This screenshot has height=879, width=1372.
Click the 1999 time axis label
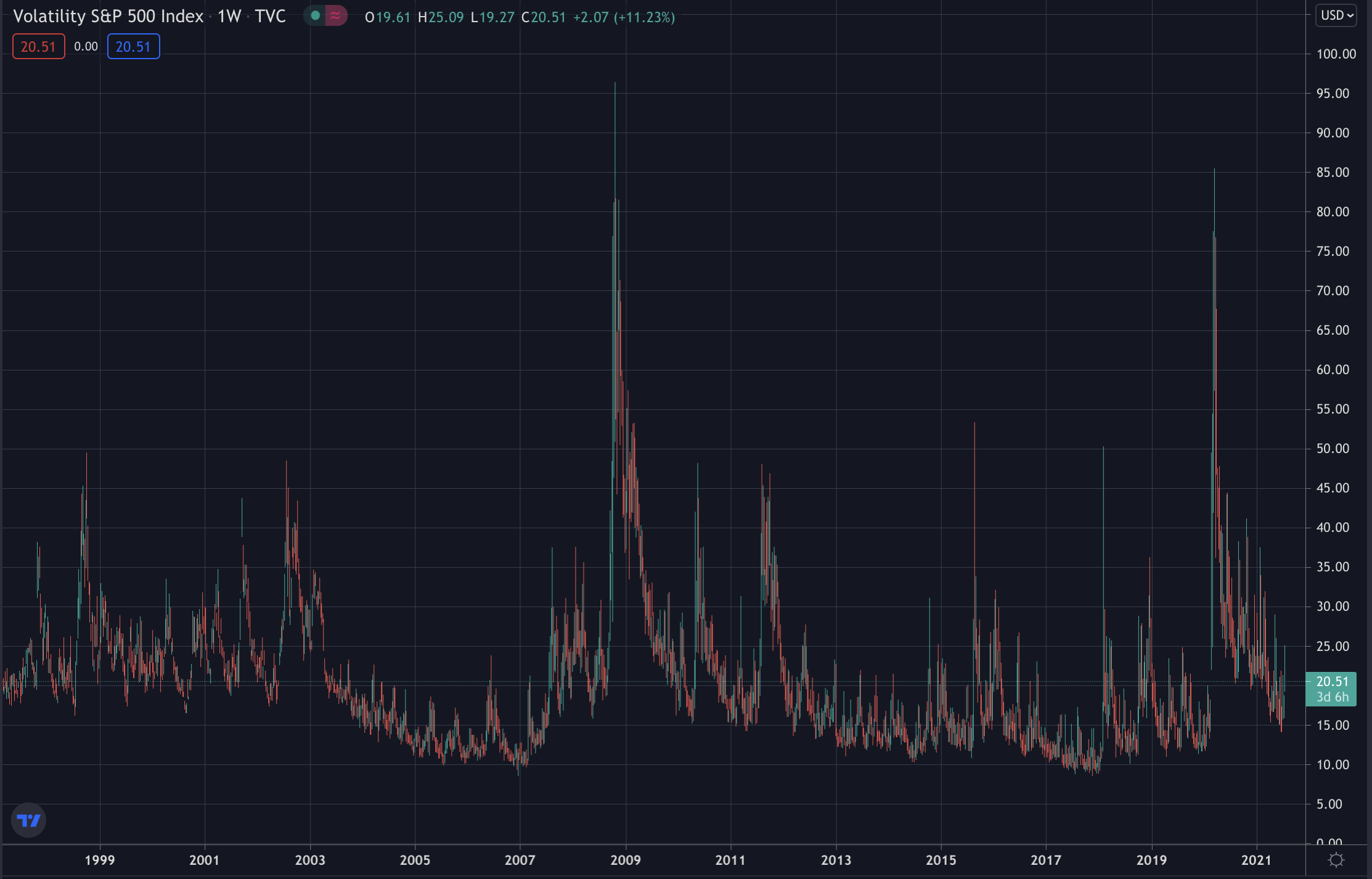tap(100, 860)
